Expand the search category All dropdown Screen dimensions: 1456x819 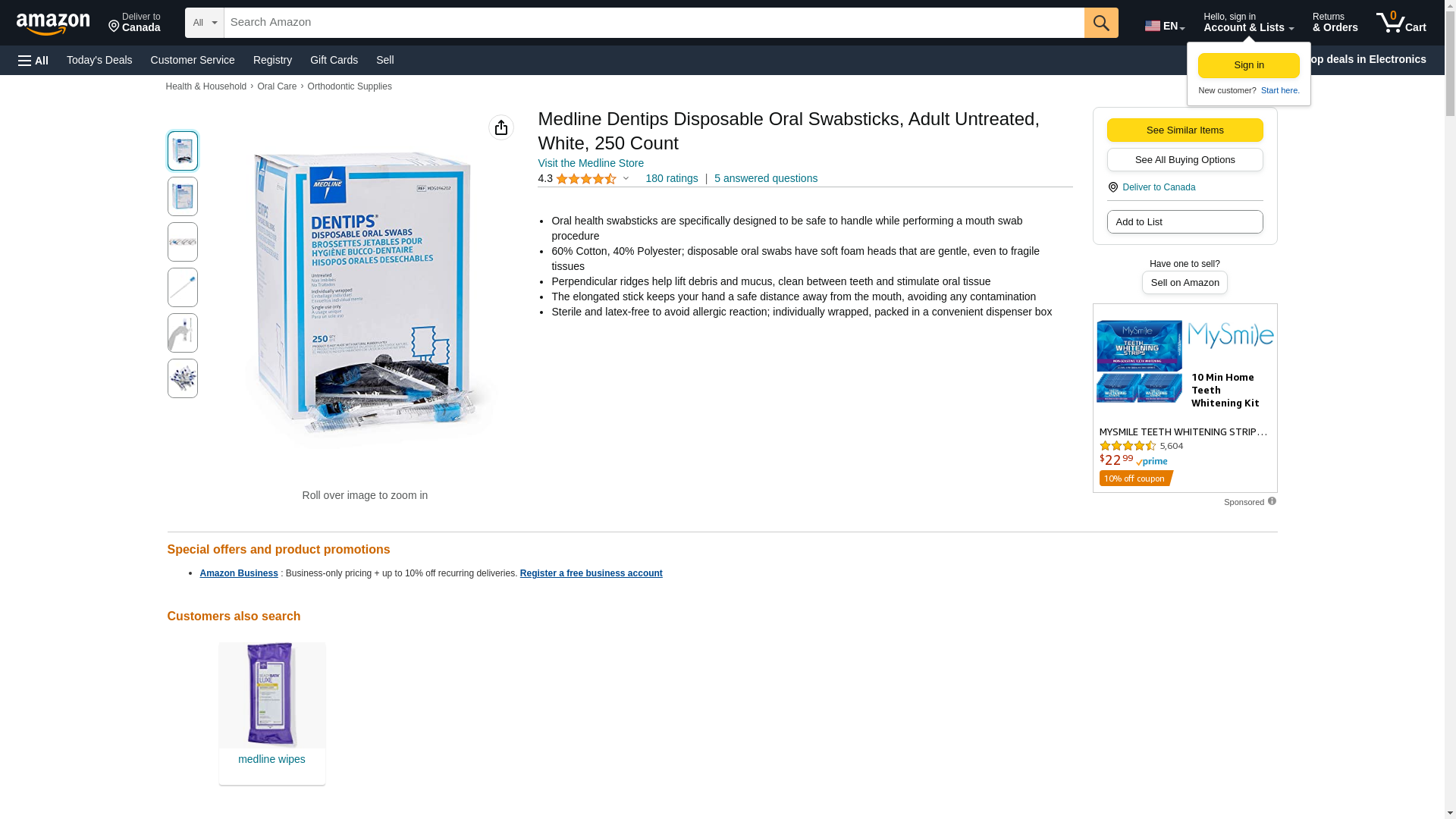(204, 23)
